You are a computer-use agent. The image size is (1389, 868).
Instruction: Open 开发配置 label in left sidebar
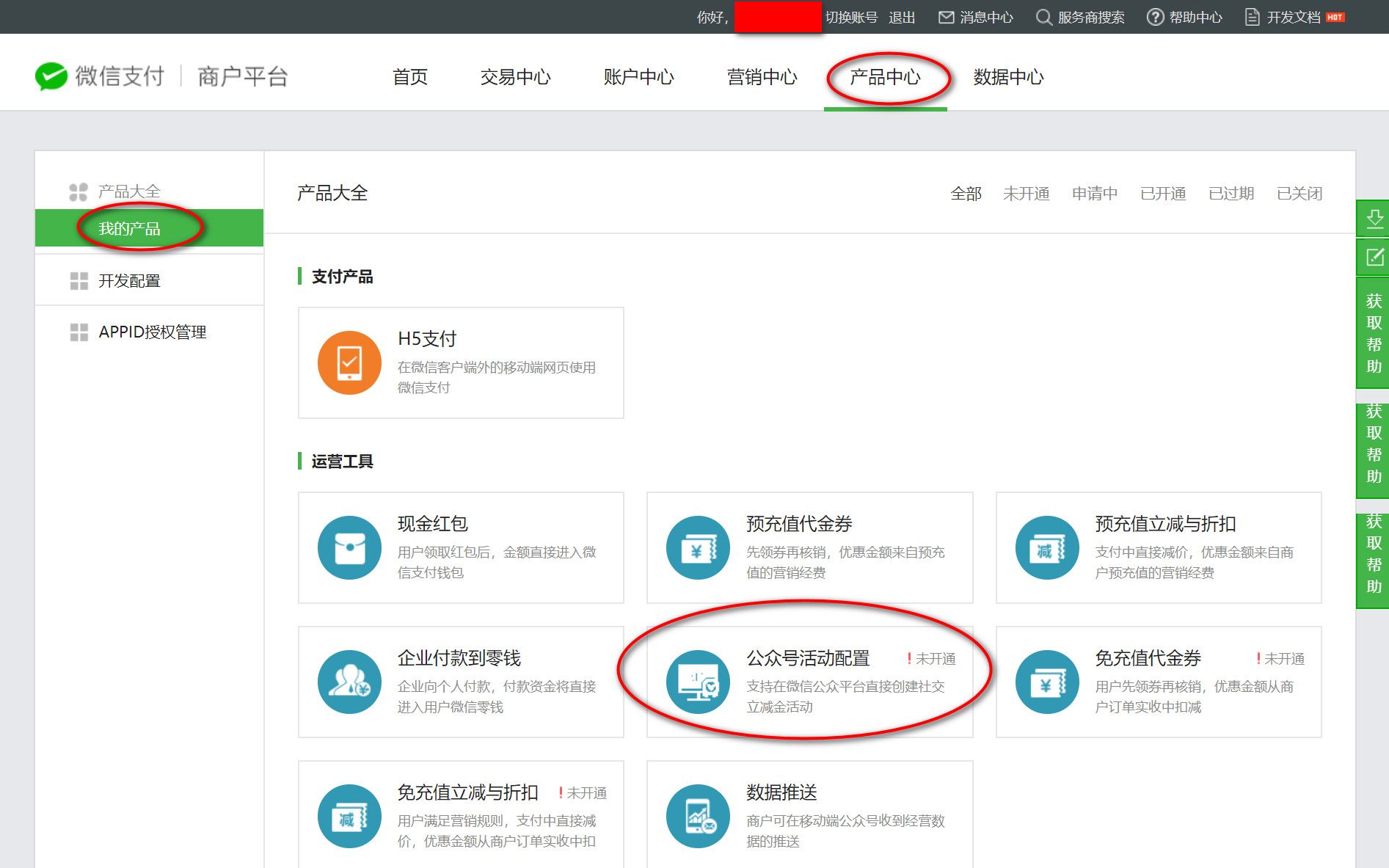click(129, 281)
